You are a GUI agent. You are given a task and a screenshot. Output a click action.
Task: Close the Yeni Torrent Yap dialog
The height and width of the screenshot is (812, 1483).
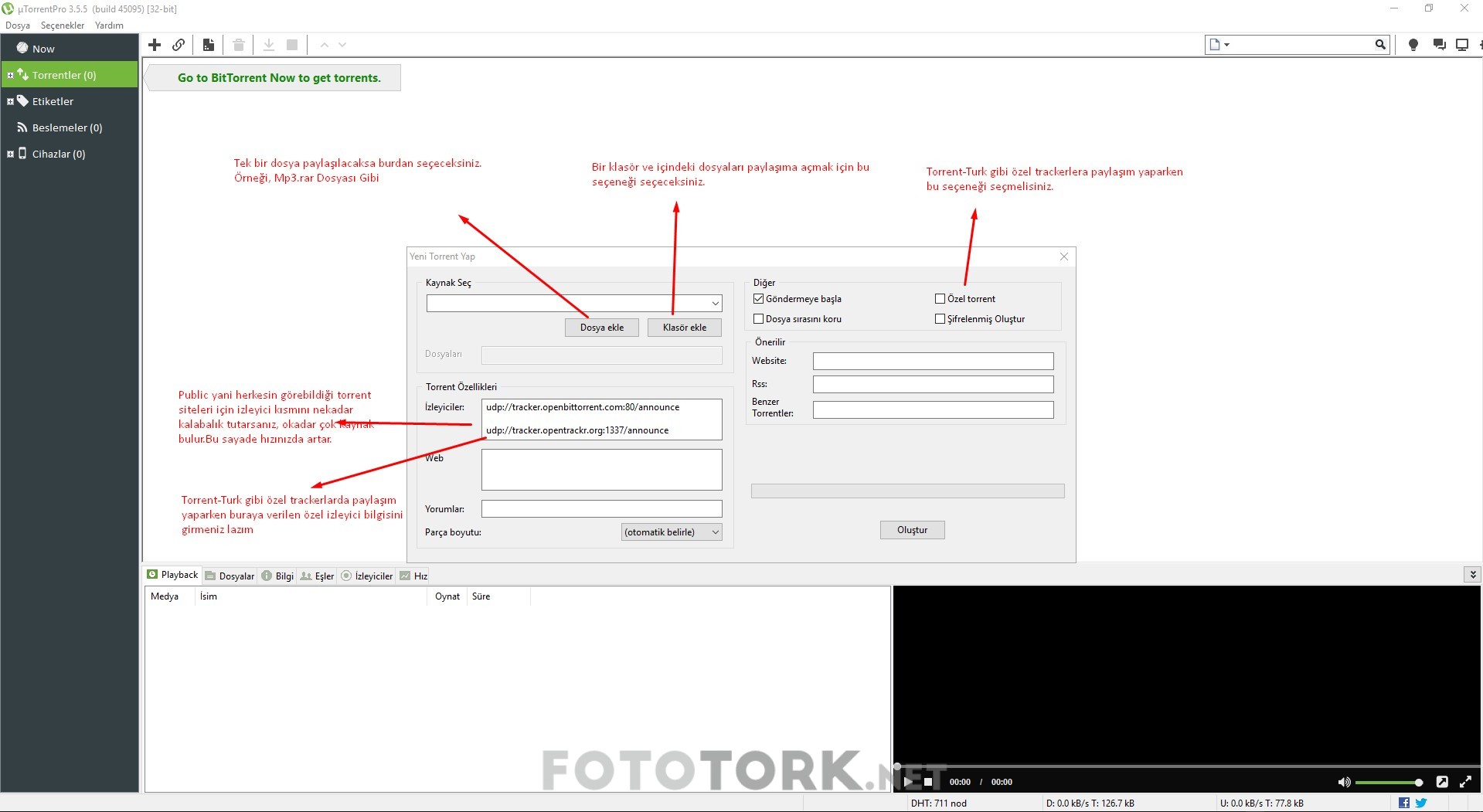(1064, 257)
